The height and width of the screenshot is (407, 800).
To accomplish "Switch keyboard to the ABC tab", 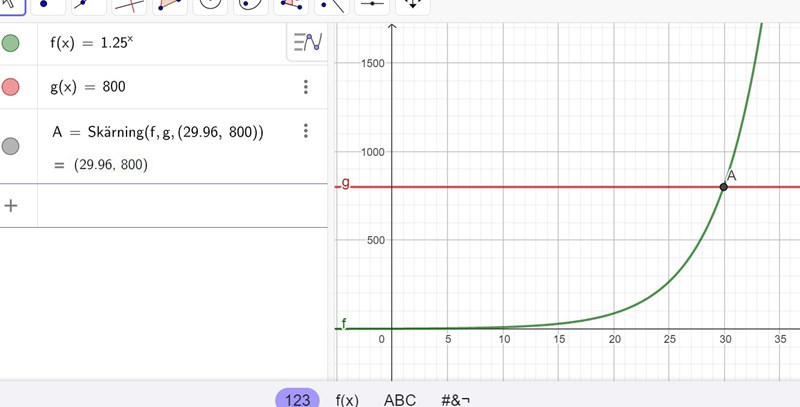I will point(400,399).
